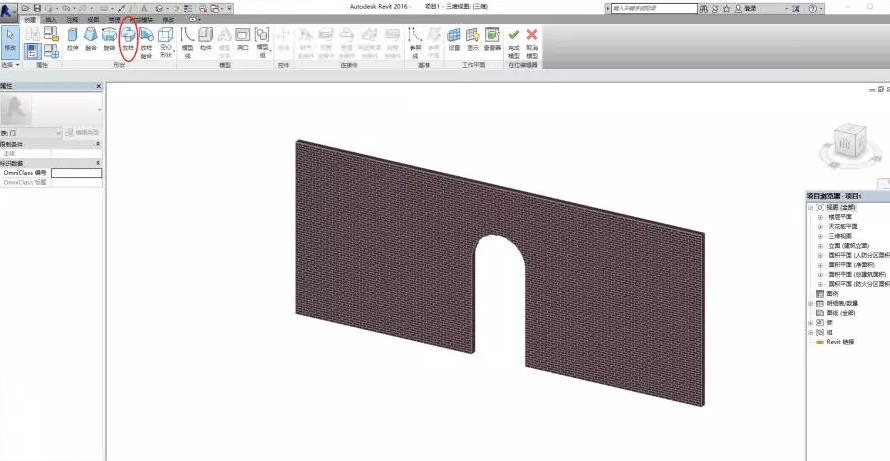Choose the 旋转 (Revolve) form tool

click(109, 38)
